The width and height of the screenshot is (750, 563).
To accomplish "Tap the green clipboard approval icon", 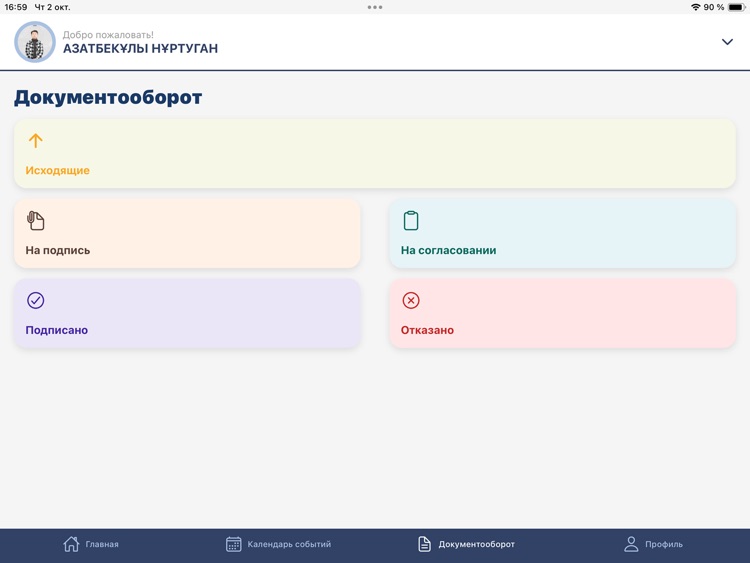I will pyautogui.click(x=411, y=221).
